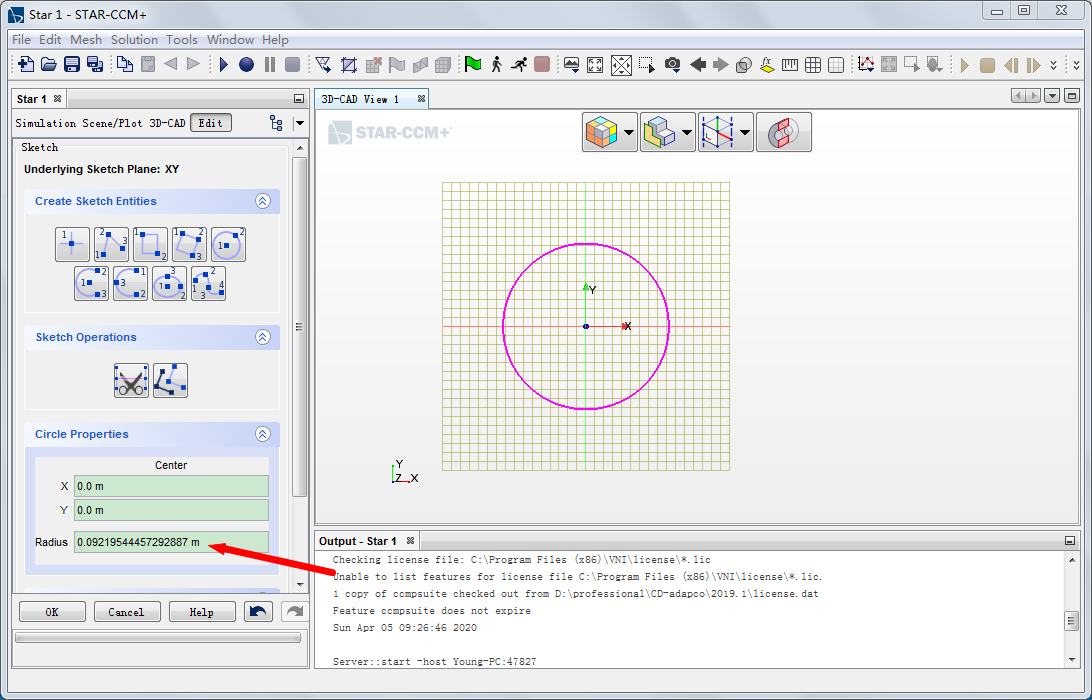Image resolution: width=1092 pixels, height=700 pixels.
Task: Click the blue circle Step icon
Action: point(247,65)
